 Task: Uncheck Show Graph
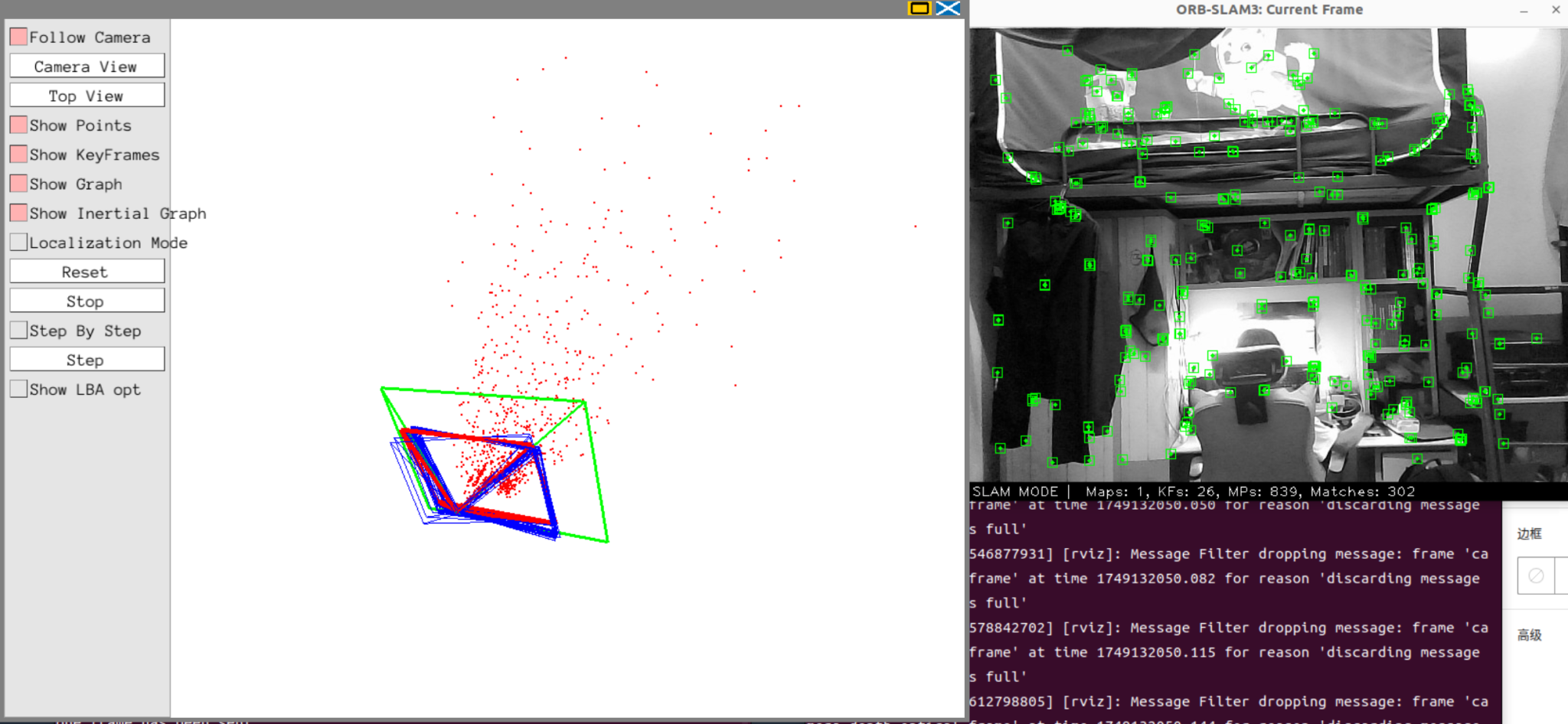19,184
